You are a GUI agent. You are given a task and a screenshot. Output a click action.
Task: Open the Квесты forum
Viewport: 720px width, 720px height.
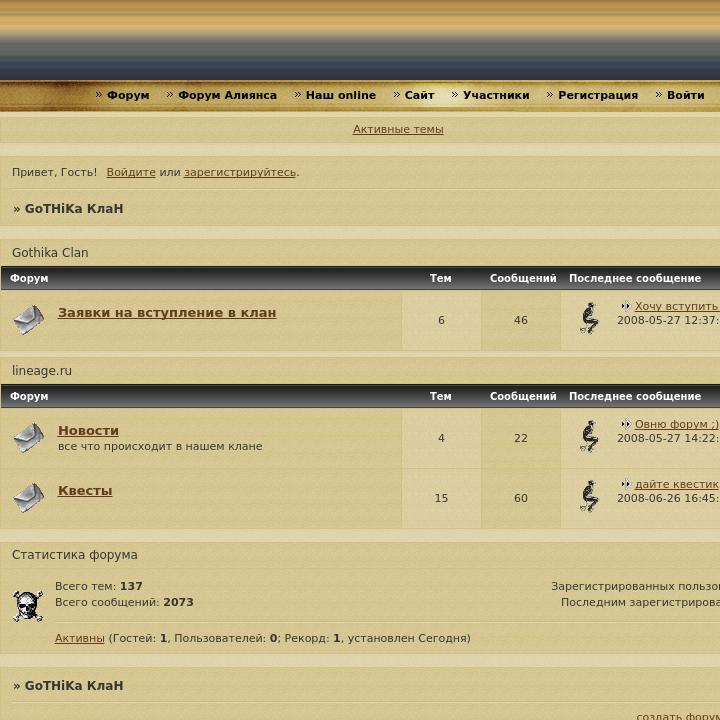[85, 491]
